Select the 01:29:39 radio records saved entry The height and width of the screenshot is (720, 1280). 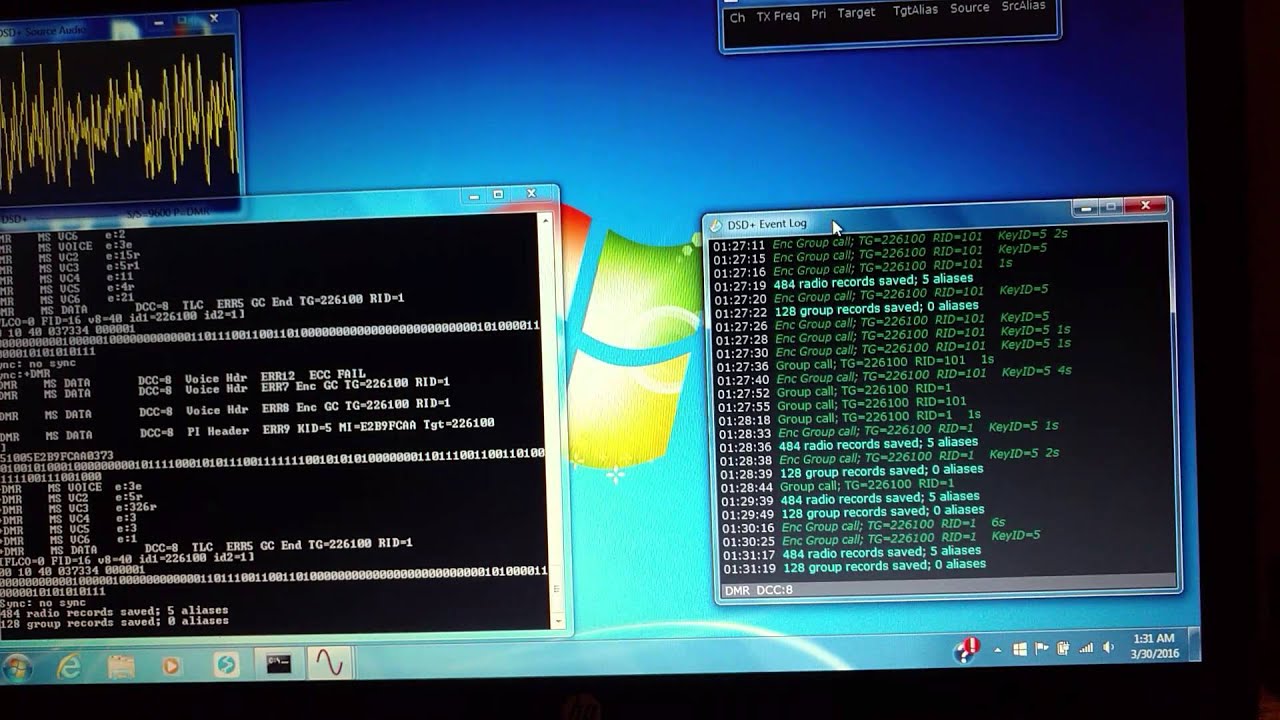[850, 499]
